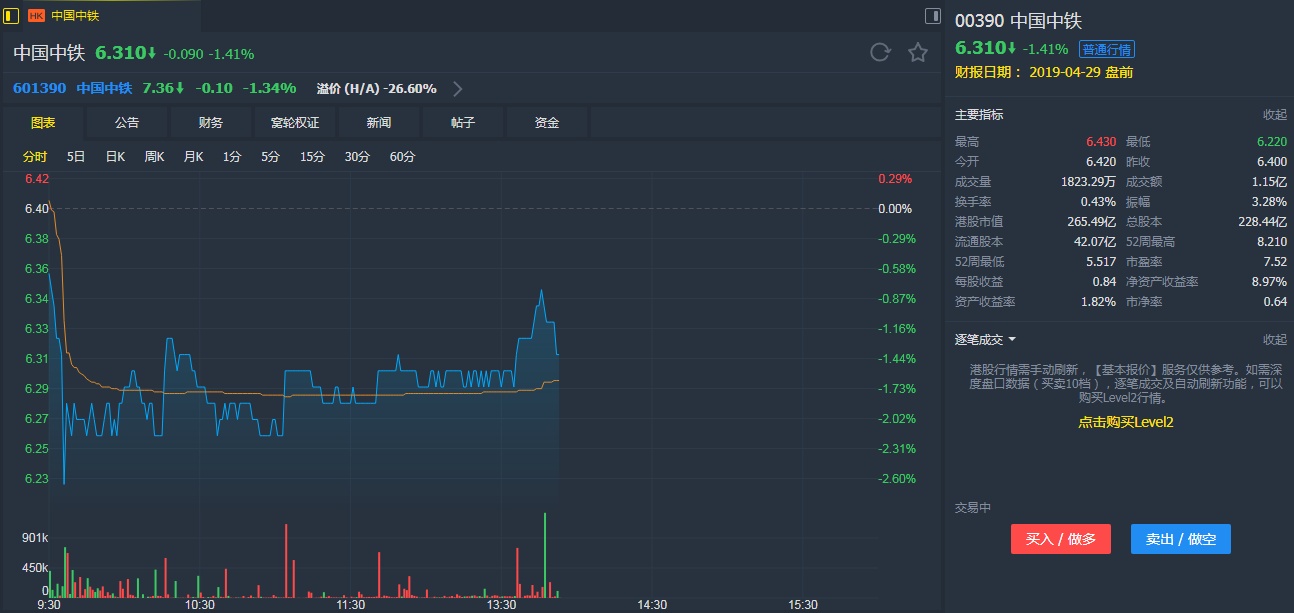Select the 15分 chart period
This screenshot has height=613, width=1294.
point(312,157)
